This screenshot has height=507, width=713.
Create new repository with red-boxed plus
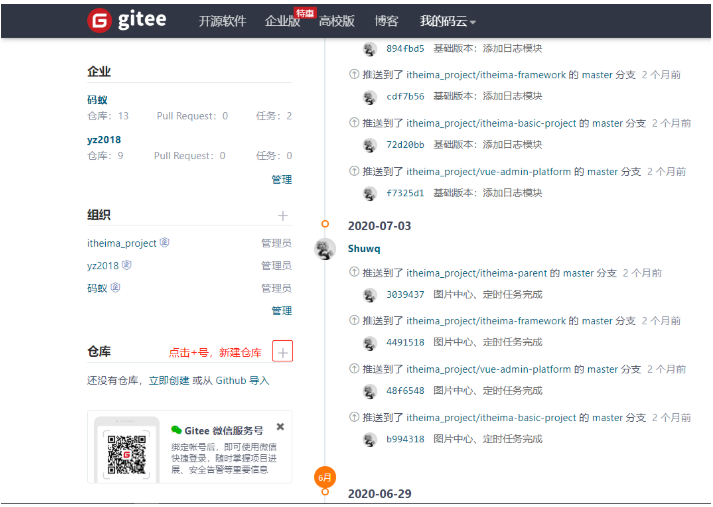(x=282, y=352)
